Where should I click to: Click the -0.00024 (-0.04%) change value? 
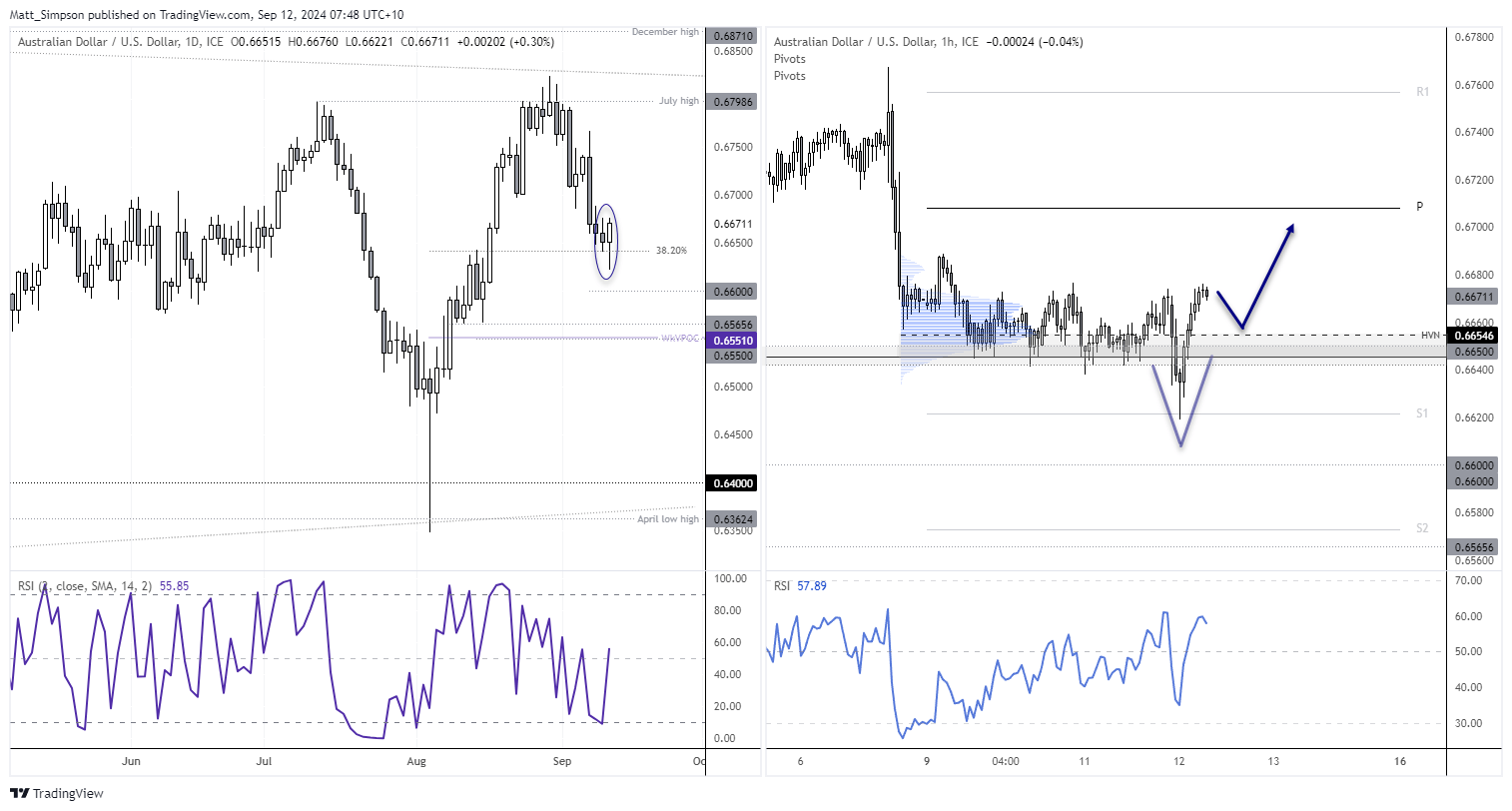pos(1035,42)
